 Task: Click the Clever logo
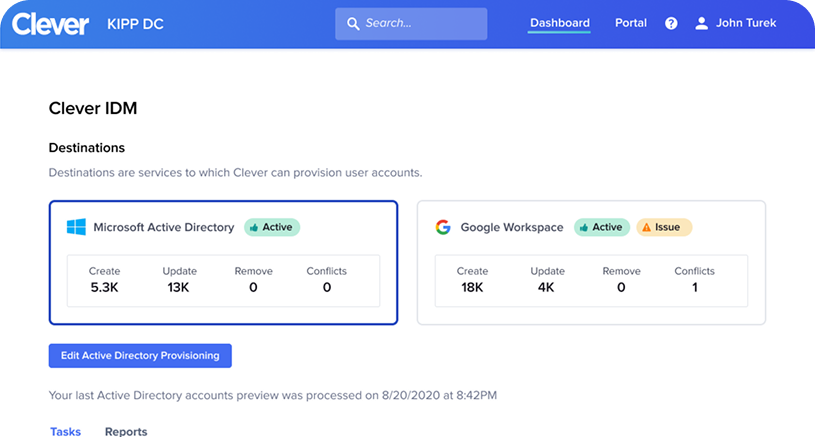(50, 24)
